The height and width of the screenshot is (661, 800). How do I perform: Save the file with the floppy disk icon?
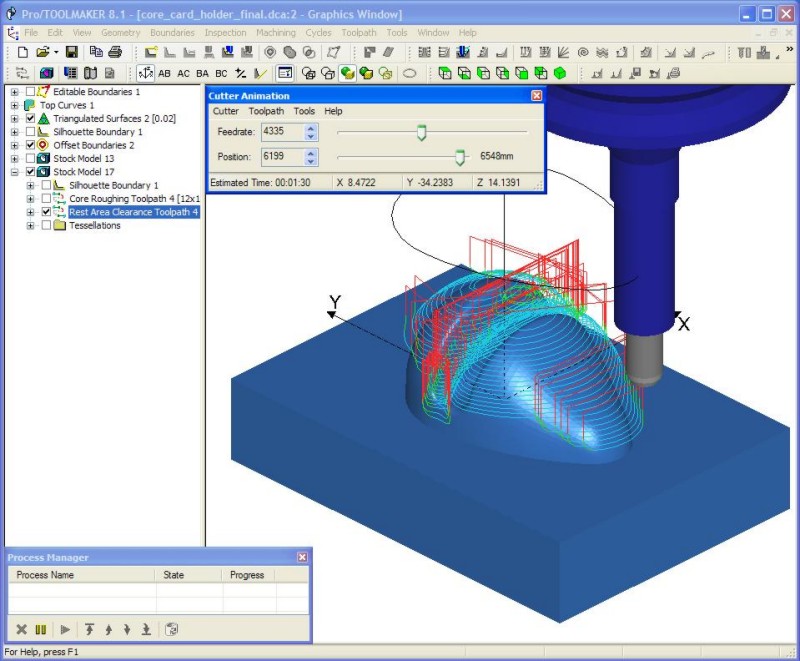pos(71,52)
